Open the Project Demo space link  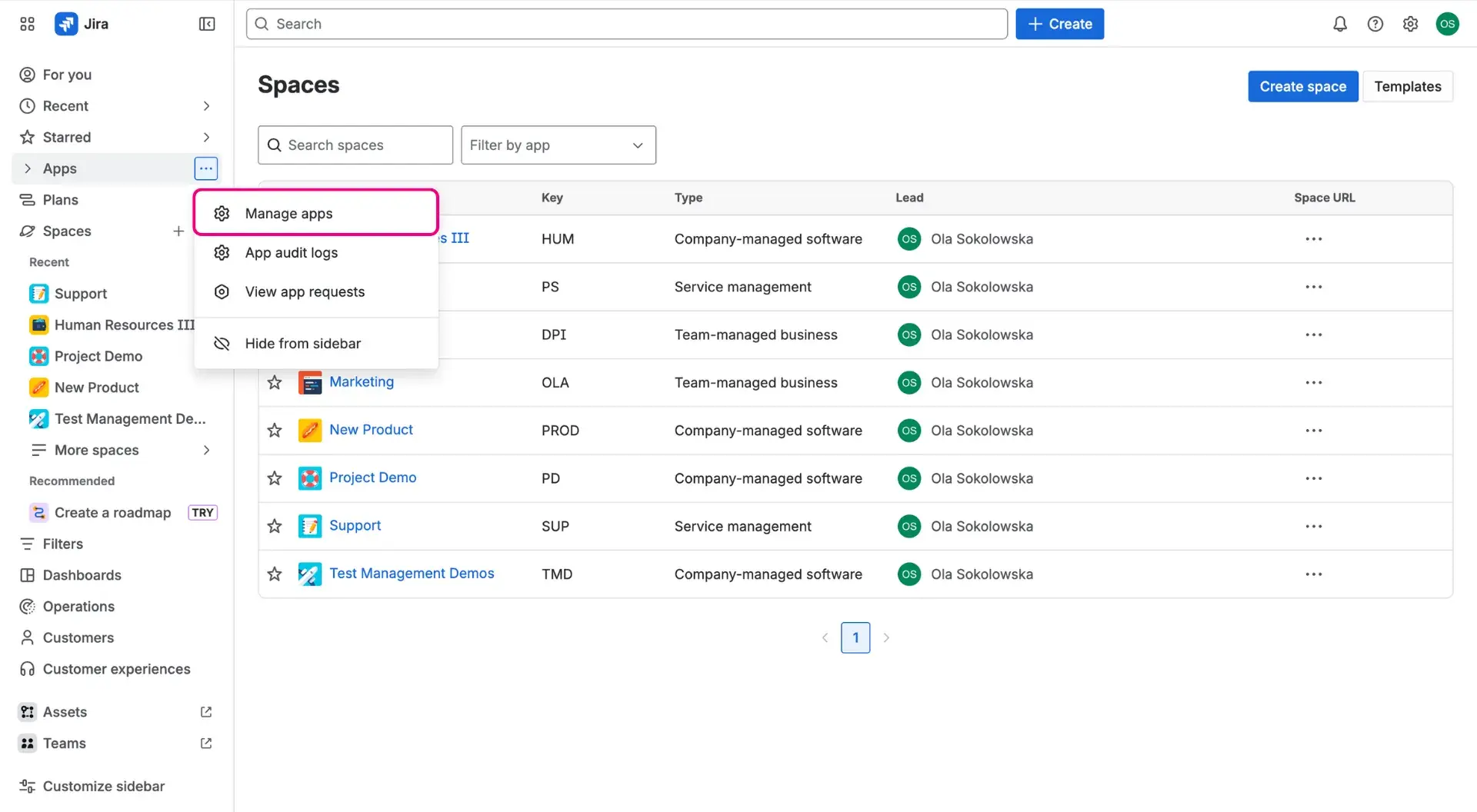point(373,477)
